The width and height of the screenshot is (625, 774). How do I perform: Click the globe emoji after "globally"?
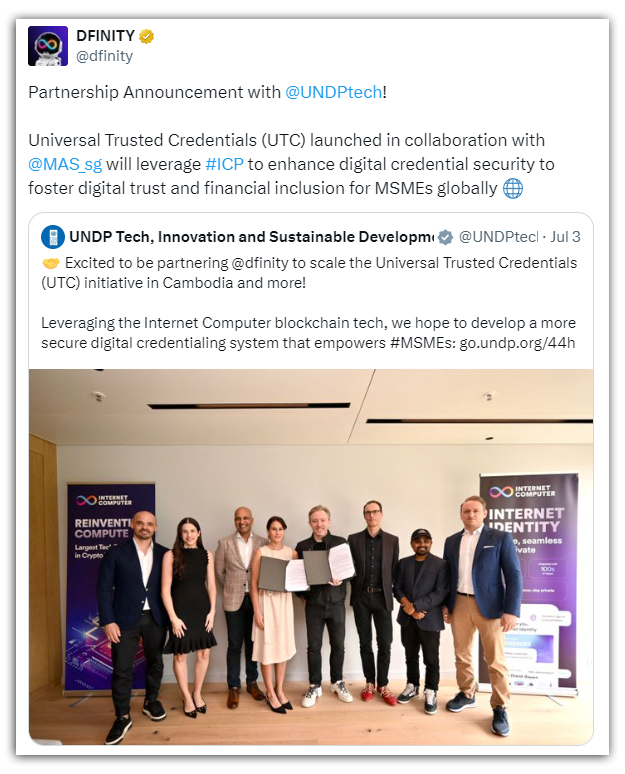point(513,188)
